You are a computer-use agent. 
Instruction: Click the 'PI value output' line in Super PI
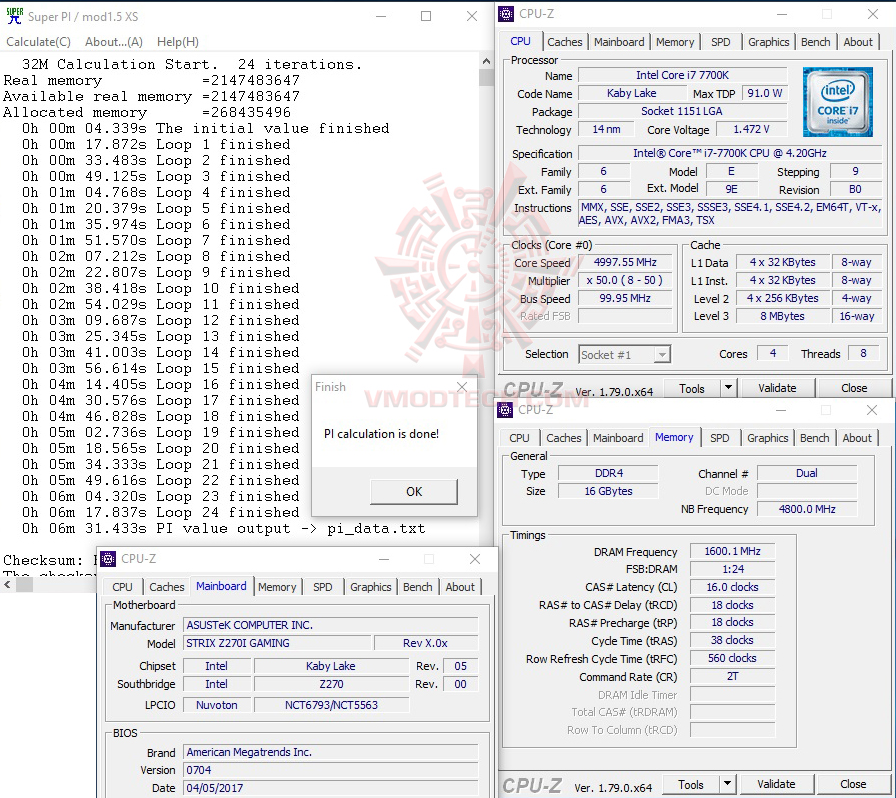tap(223, 528)
